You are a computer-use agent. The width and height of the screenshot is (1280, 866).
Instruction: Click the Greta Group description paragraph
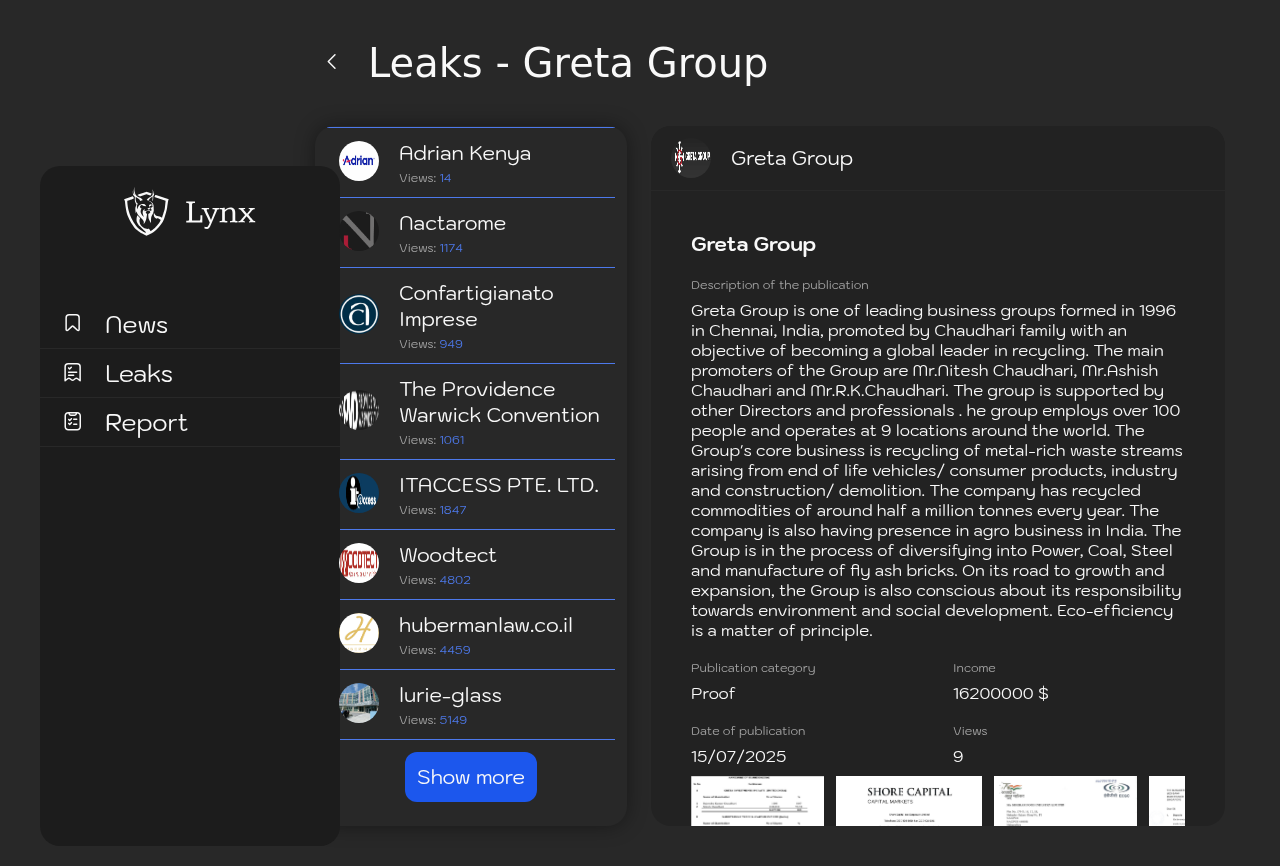938,470
